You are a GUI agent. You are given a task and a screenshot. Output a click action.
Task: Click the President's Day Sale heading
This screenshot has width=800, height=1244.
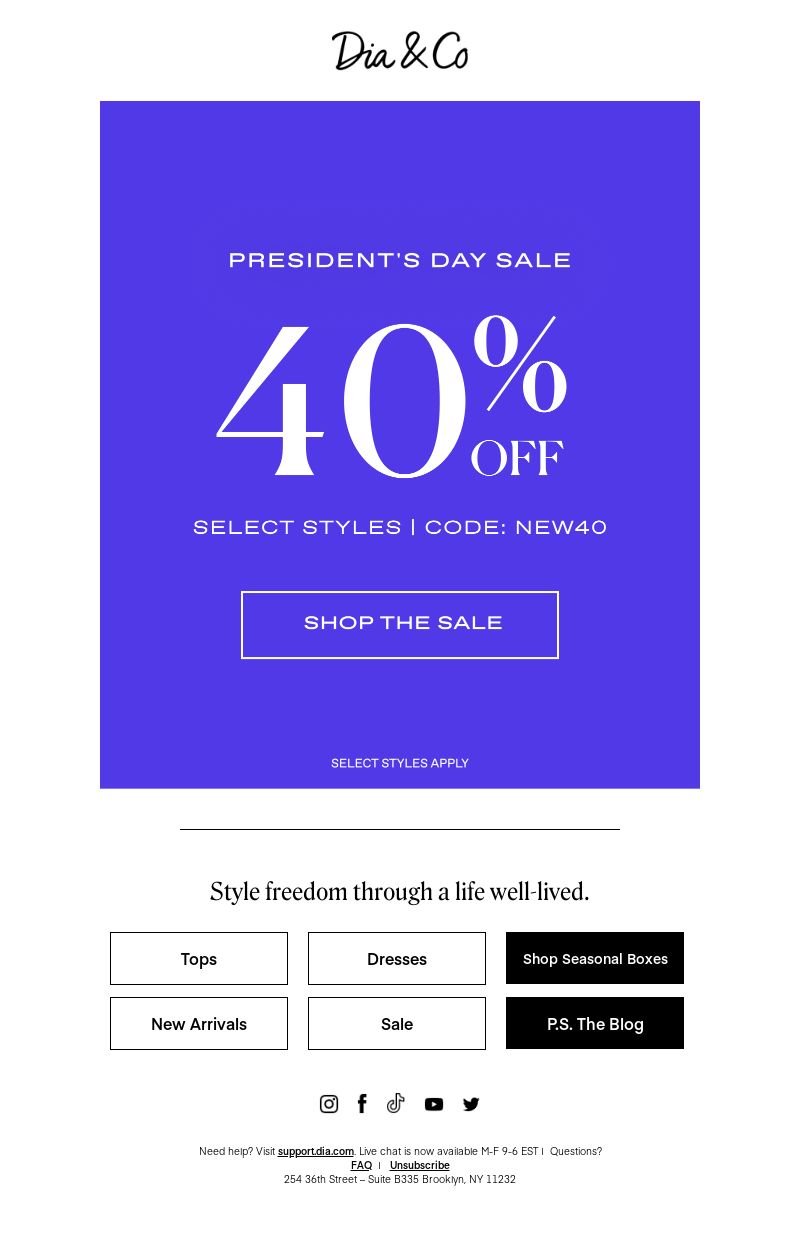pos(400,260)
